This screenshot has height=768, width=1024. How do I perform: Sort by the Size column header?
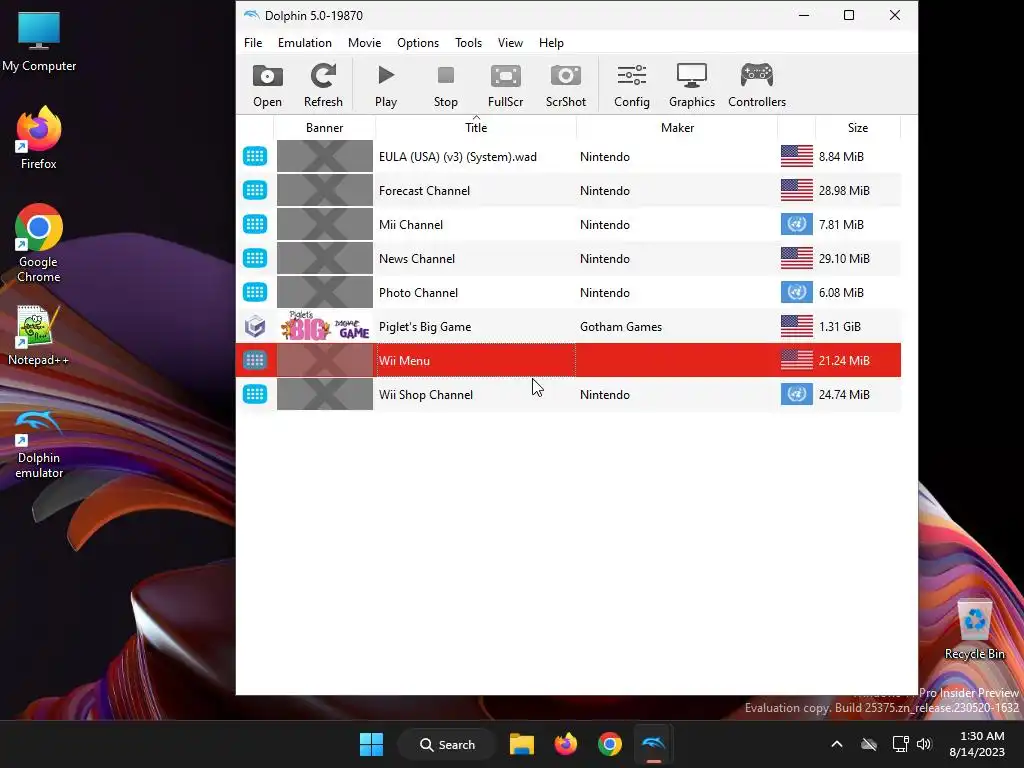click(x=857, y=127)
